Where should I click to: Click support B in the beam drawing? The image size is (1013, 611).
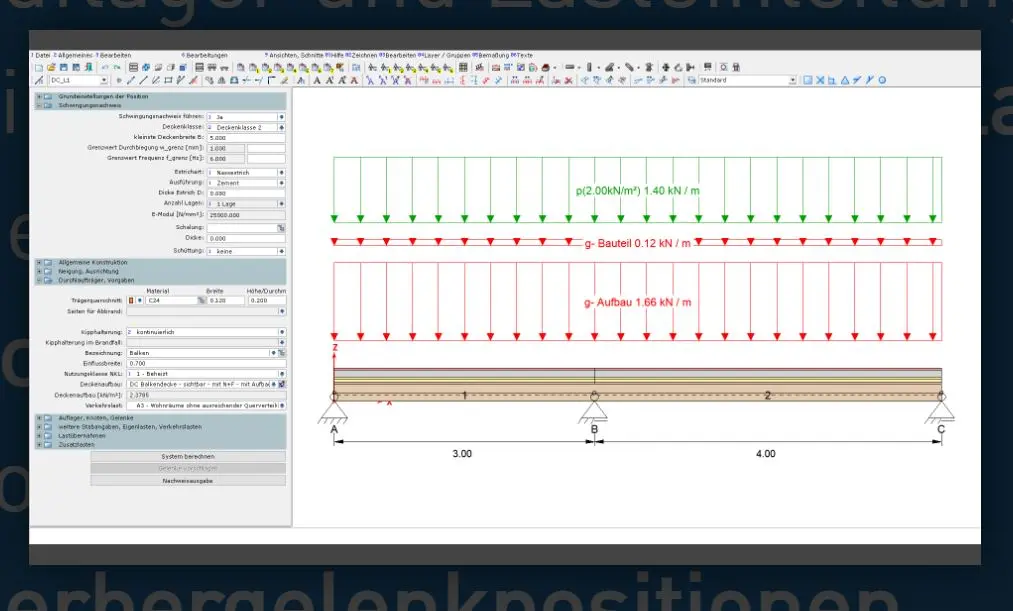click(594, 410)
